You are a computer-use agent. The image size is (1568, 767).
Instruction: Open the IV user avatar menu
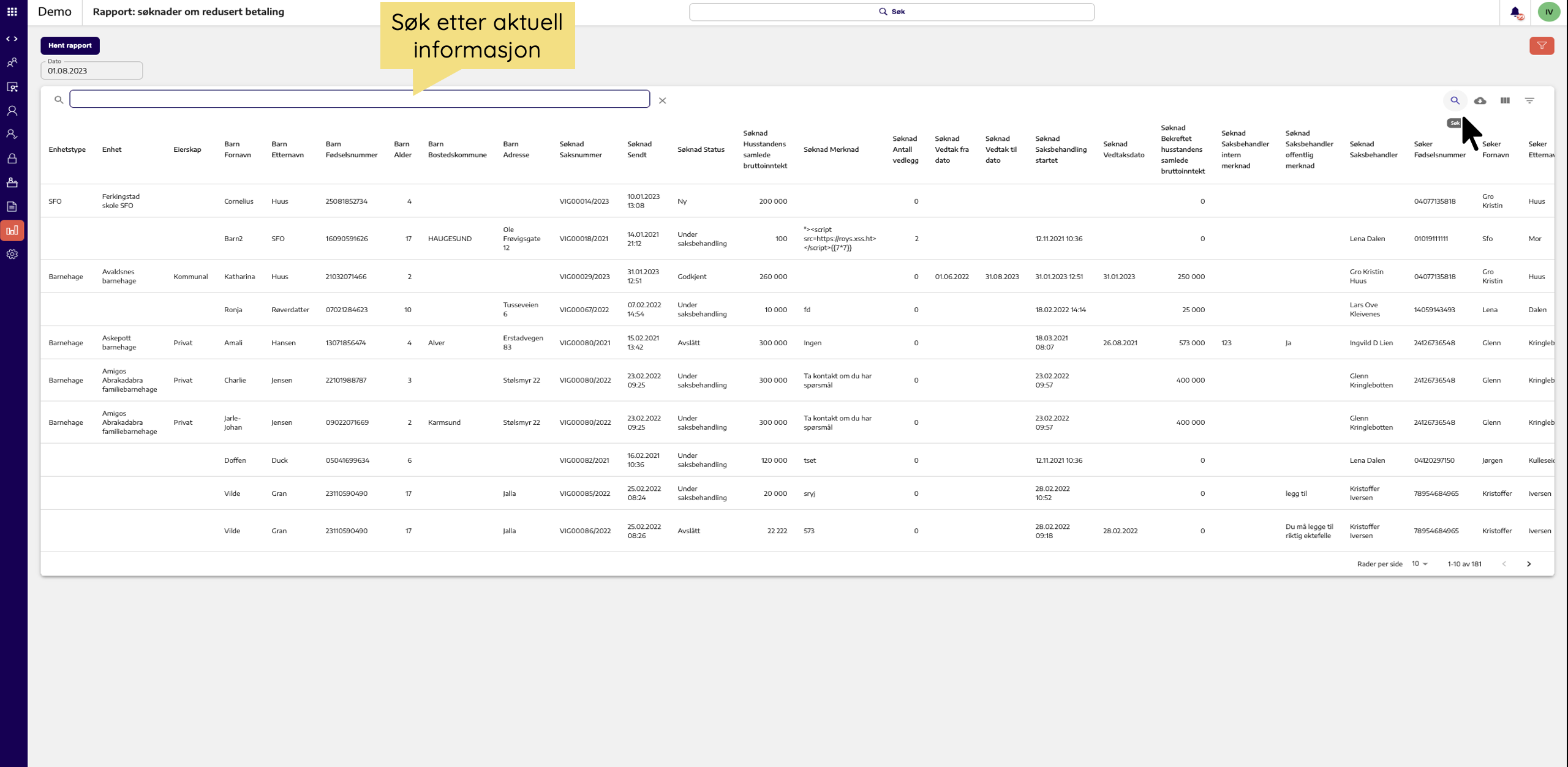(1549, 12)
